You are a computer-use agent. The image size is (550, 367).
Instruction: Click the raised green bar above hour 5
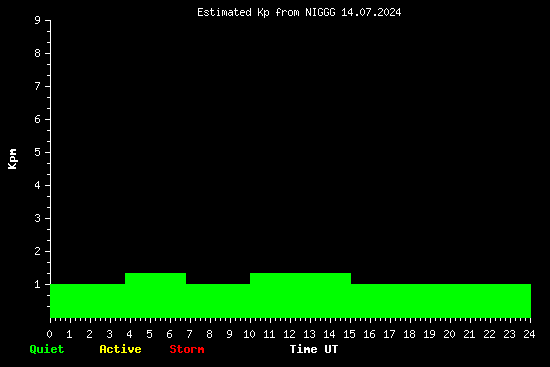[x=155, y=295]
